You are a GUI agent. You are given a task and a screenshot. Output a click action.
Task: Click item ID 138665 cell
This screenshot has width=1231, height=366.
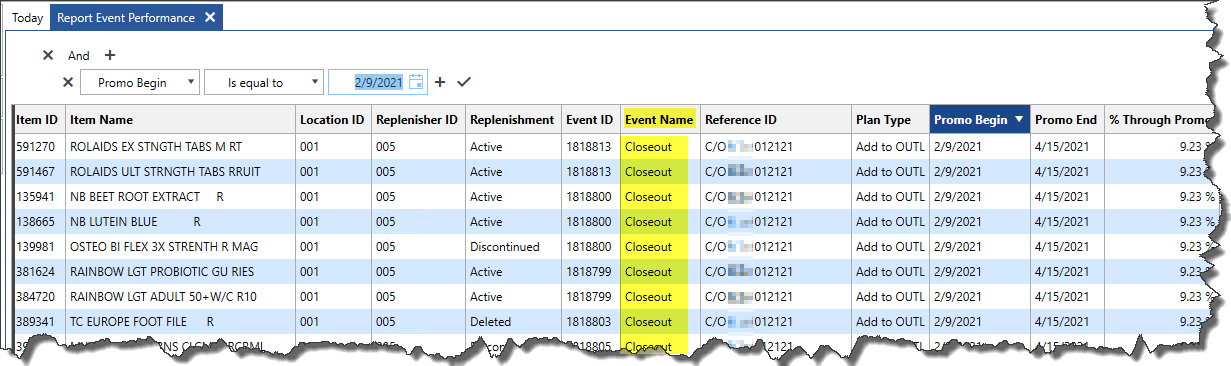coord(38,222)
